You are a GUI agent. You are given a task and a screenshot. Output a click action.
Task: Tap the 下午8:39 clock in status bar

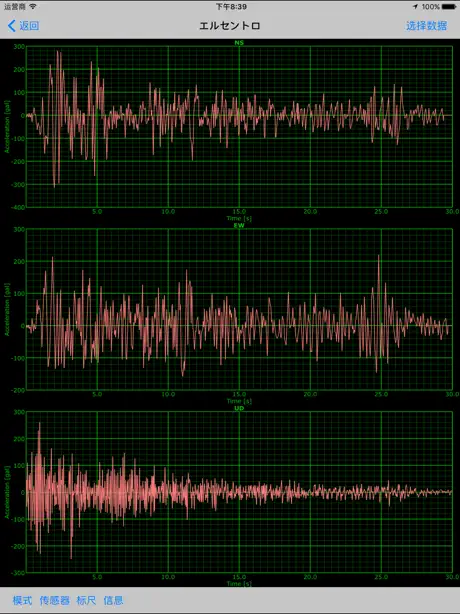231,7
